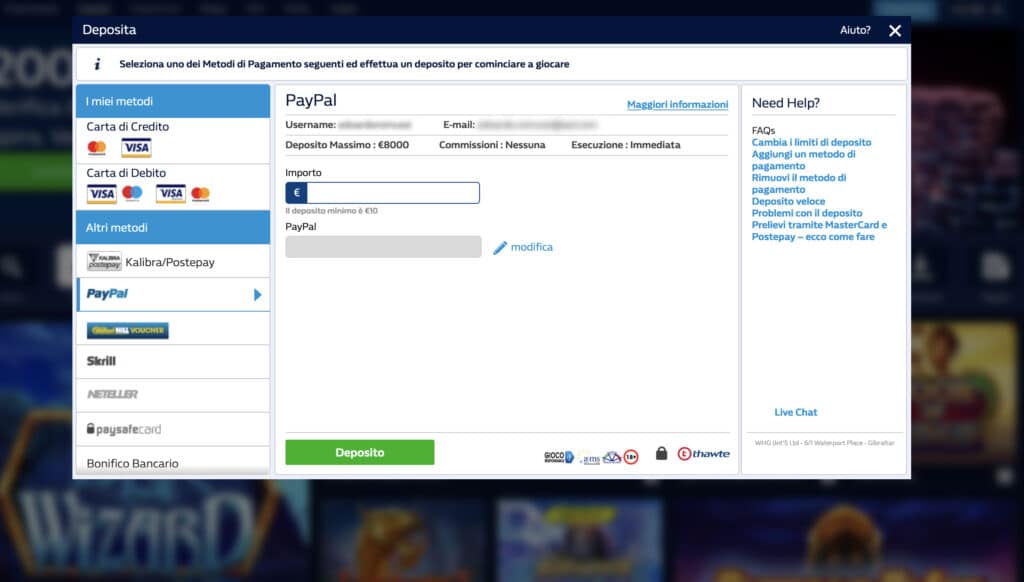This screenshot has height=582, width=1024.
Task: Choose the William Hill Voucher method
Action: tap(128, 331)
